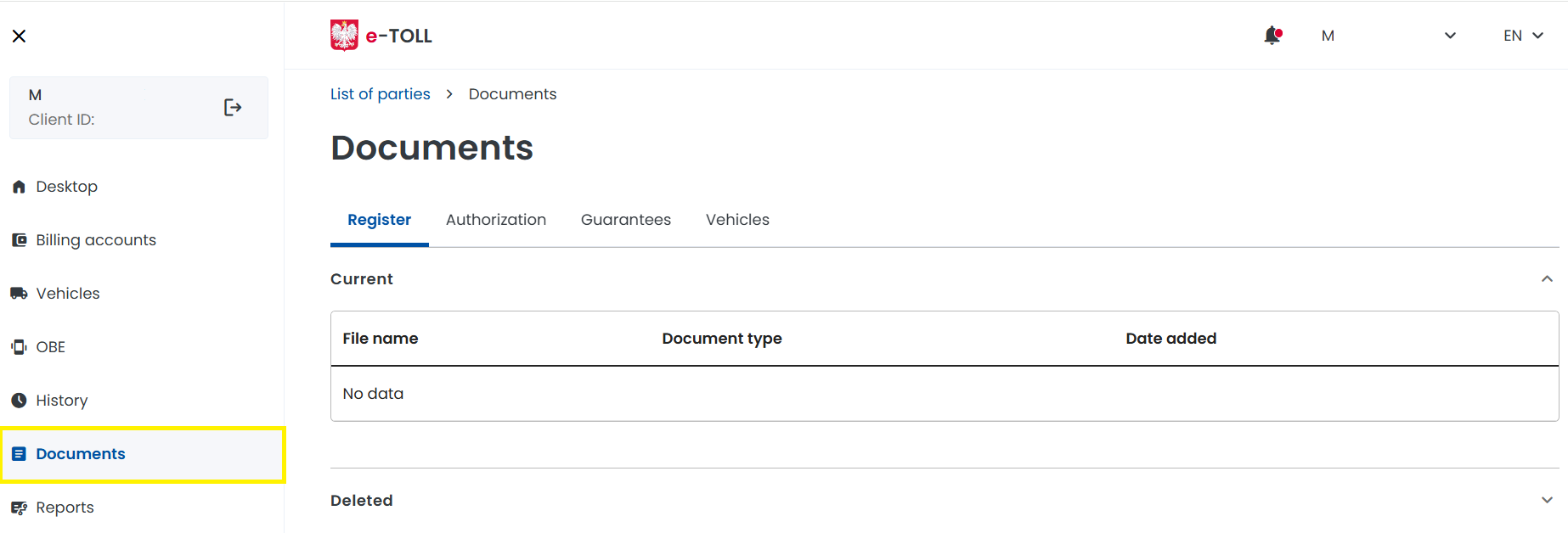Screen dimensions: 1568x533
Task: Click the Reports icon in sidebar
Action: 19,508
